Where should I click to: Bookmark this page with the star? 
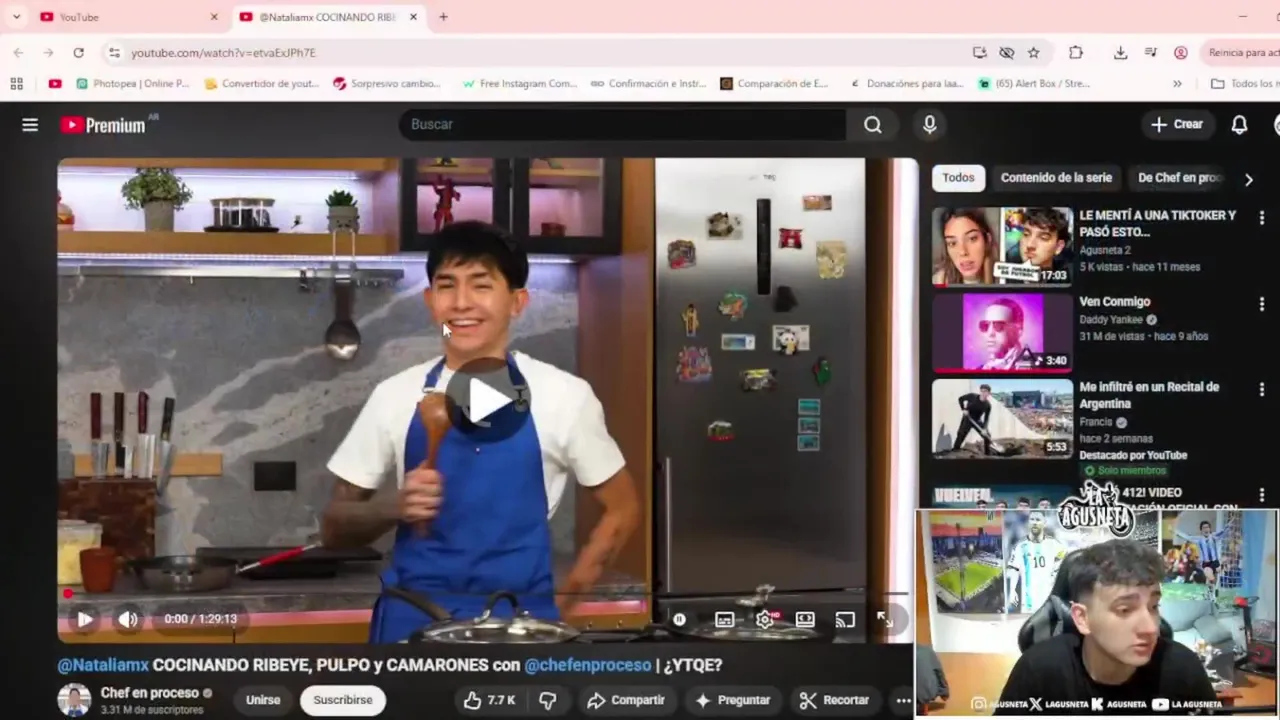coord(1034,52)
